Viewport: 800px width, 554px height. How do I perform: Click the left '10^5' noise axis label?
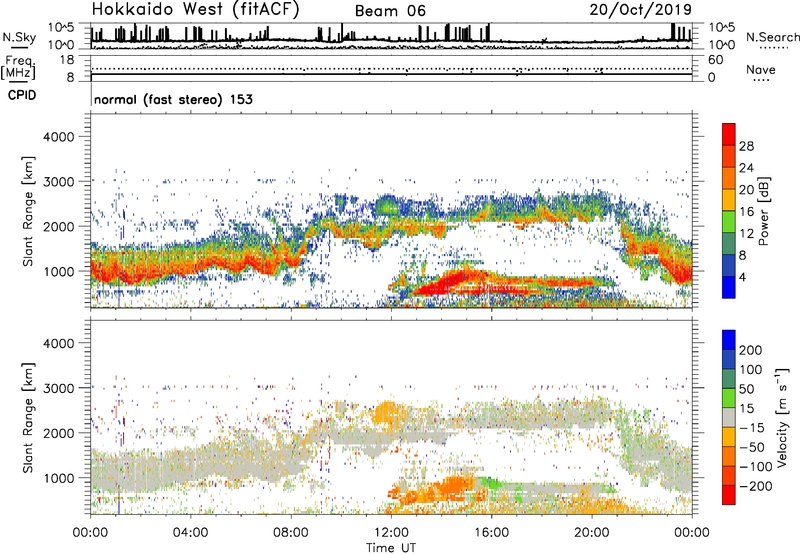(61, 28)
